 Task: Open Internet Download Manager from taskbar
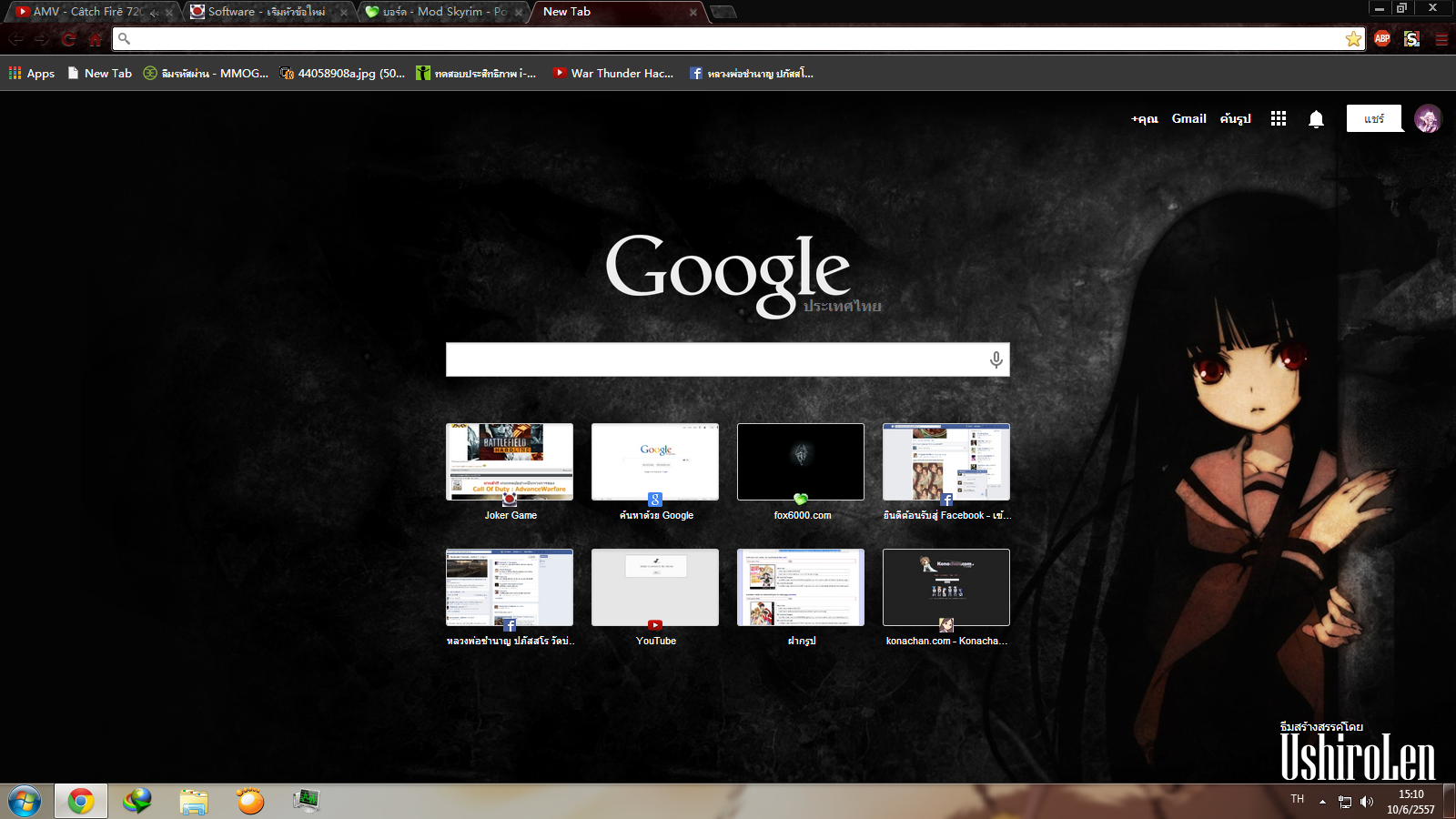pos(137,802)
